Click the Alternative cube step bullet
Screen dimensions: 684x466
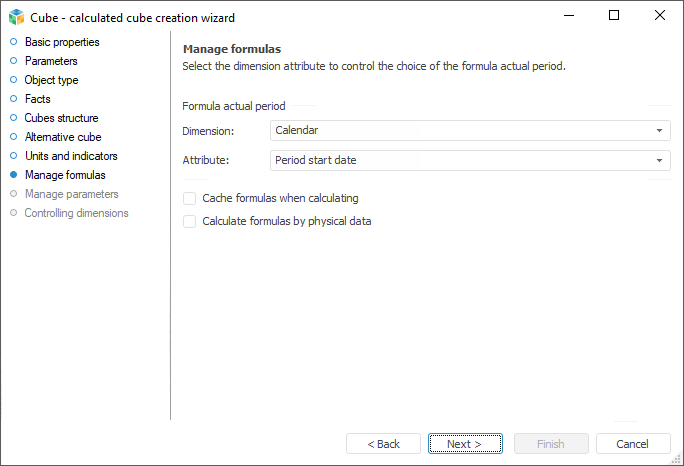coord(13,137)
